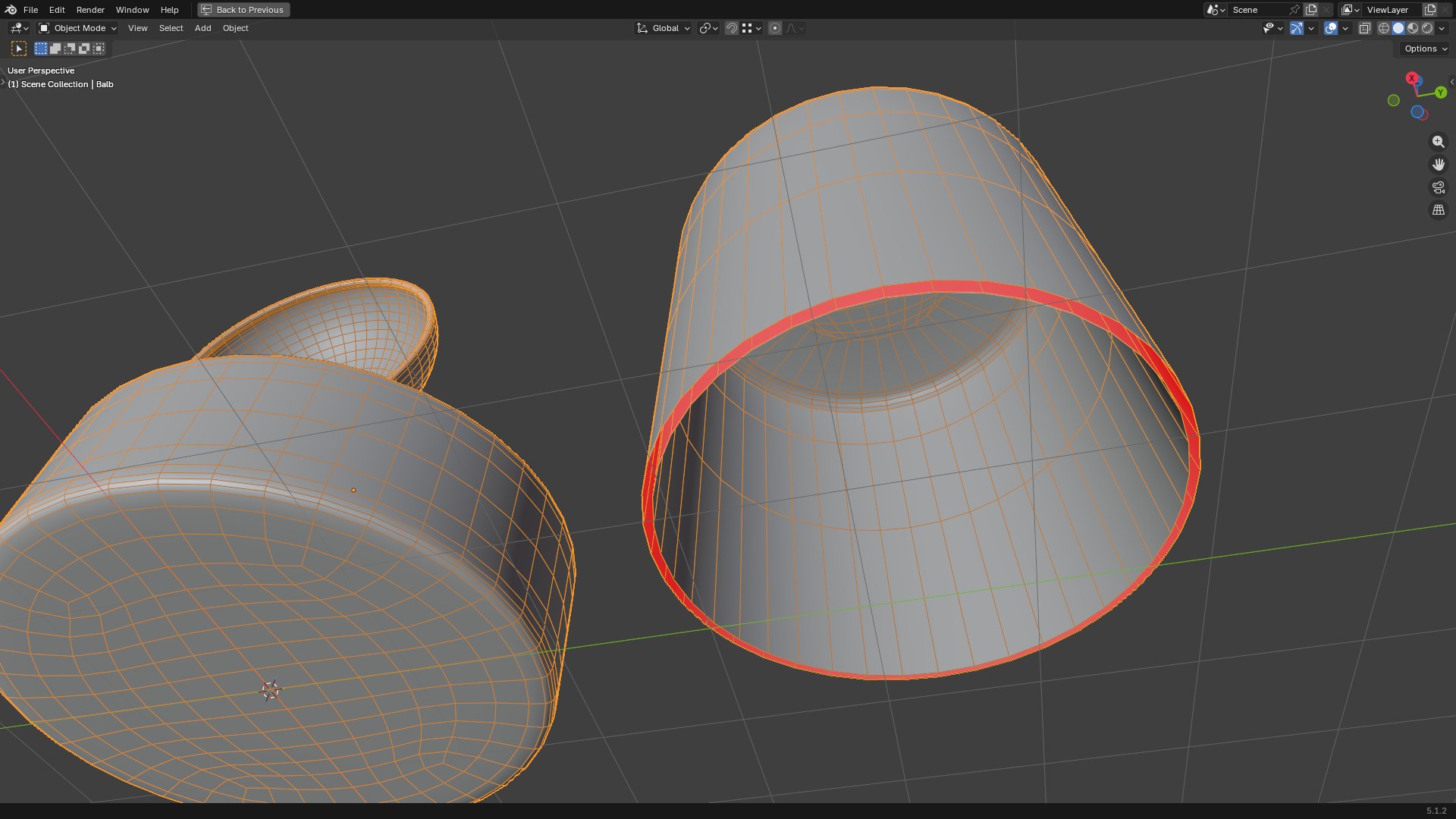Image resolution: width=1456 pixels, height=819 pixels.
Task: Open the Add menu in viewport header
Action: [x=202, y=28]
